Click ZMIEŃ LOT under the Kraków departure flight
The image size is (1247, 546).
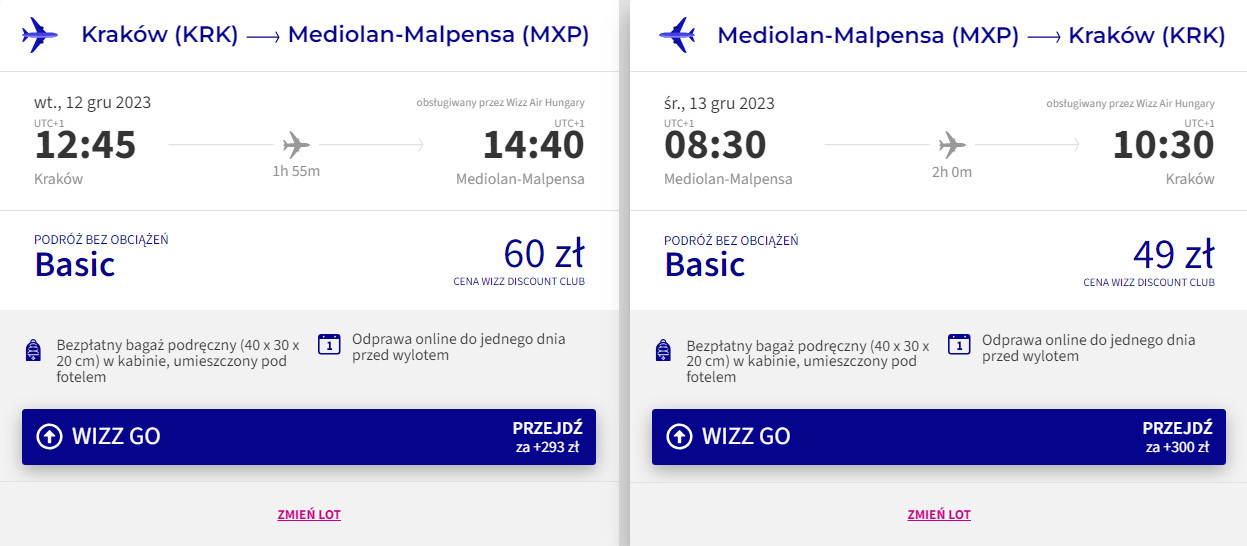tap(309, 515)
